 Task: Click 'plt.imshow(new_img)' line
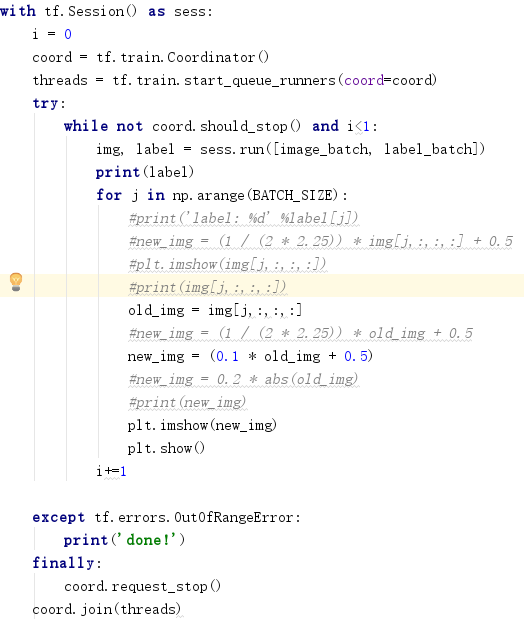coord(202,425)
